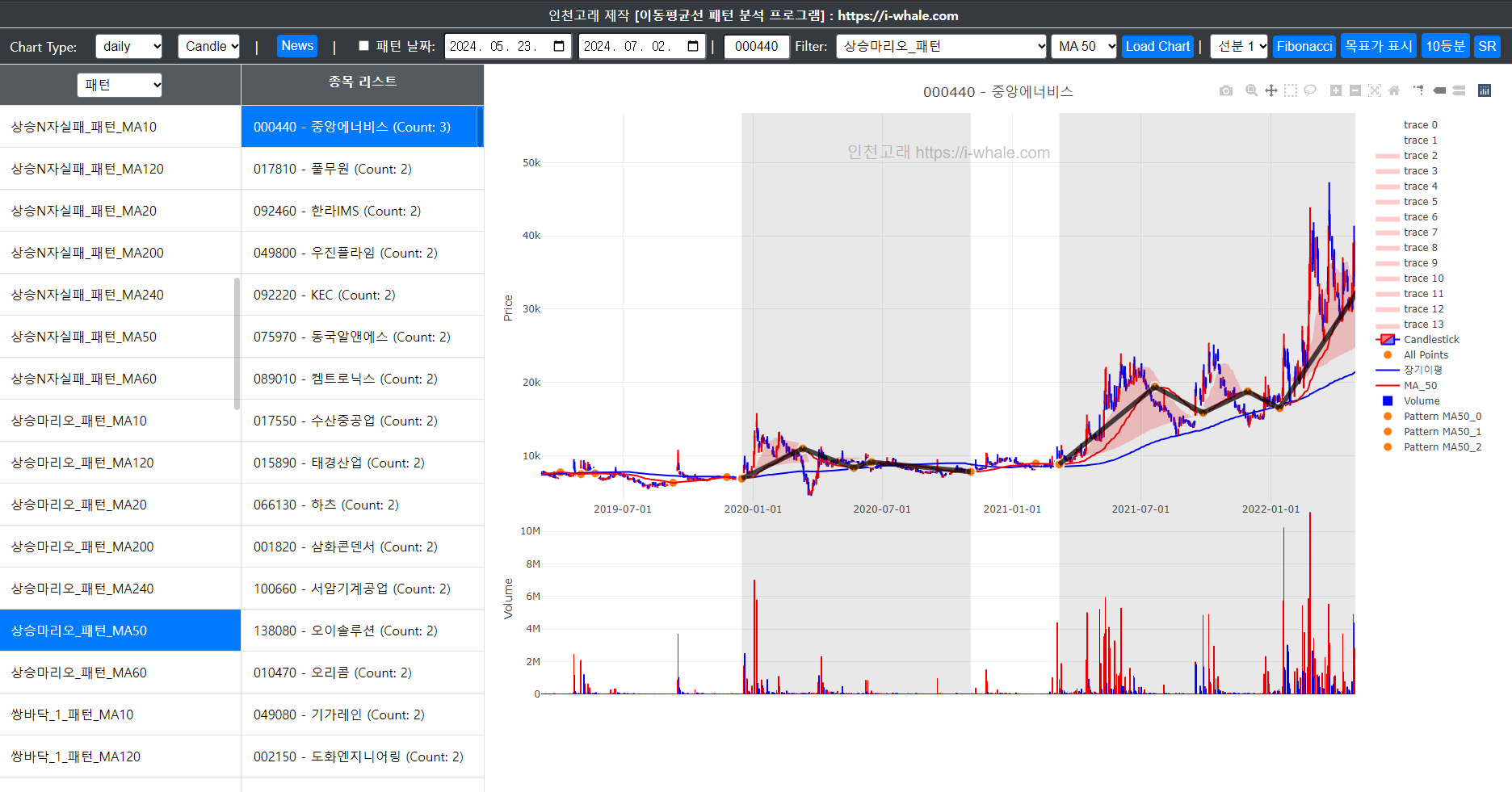
Task: Activate the Pan tool in chart toolbar
Action: [1271, 90]
